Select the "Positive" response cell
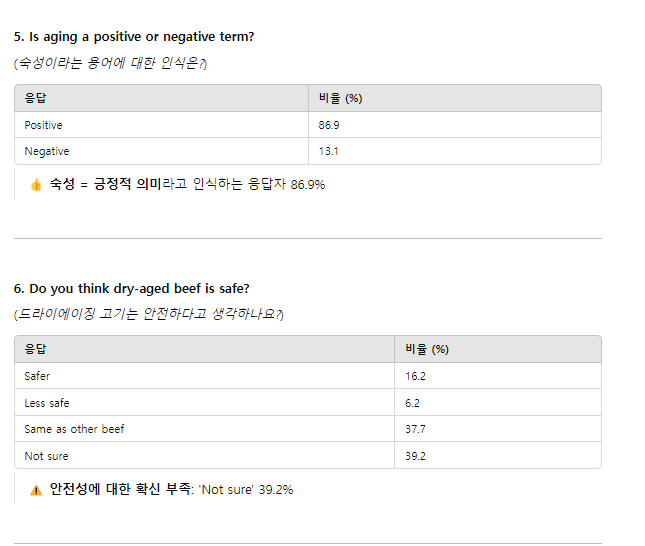The width and height of the screenshot is (645, 546). coord(44,125)
